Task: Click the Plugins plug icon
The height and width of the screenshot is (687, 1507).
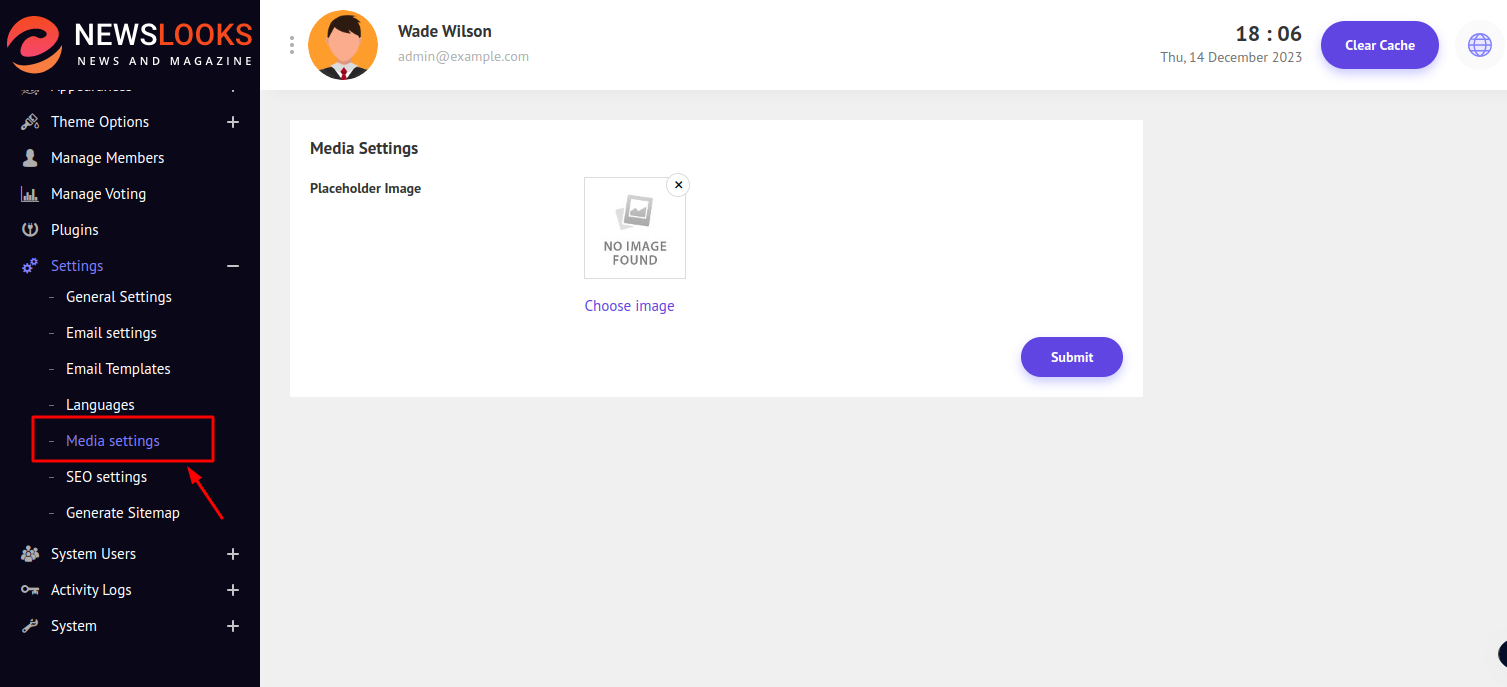Action: (x=30, y=230)
